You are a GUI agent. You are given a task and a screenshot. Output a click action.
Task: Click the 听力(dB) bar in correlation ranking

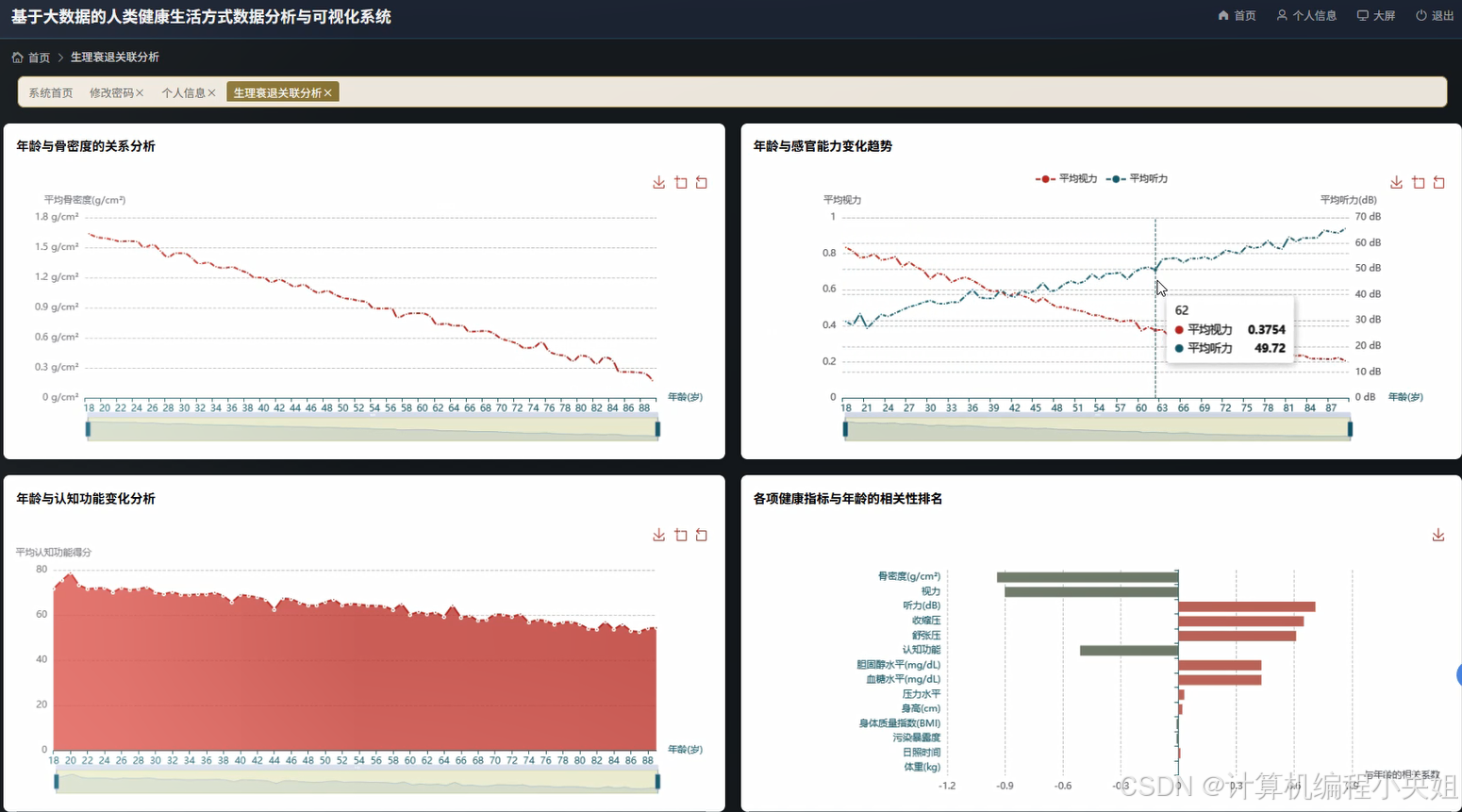pyautogui.click(x=1247, y=606)
